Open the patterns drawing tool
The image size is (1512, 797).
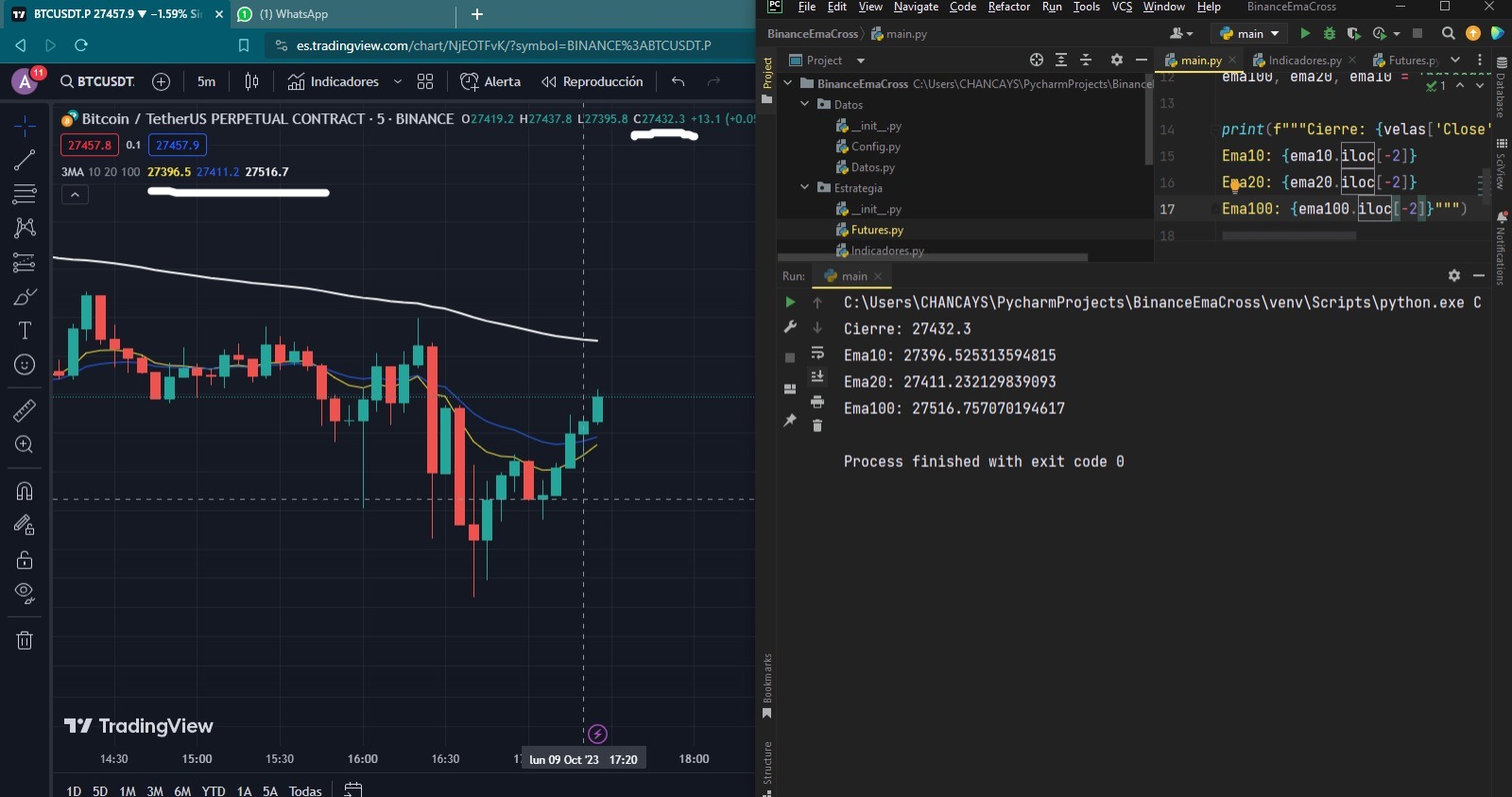25,228
